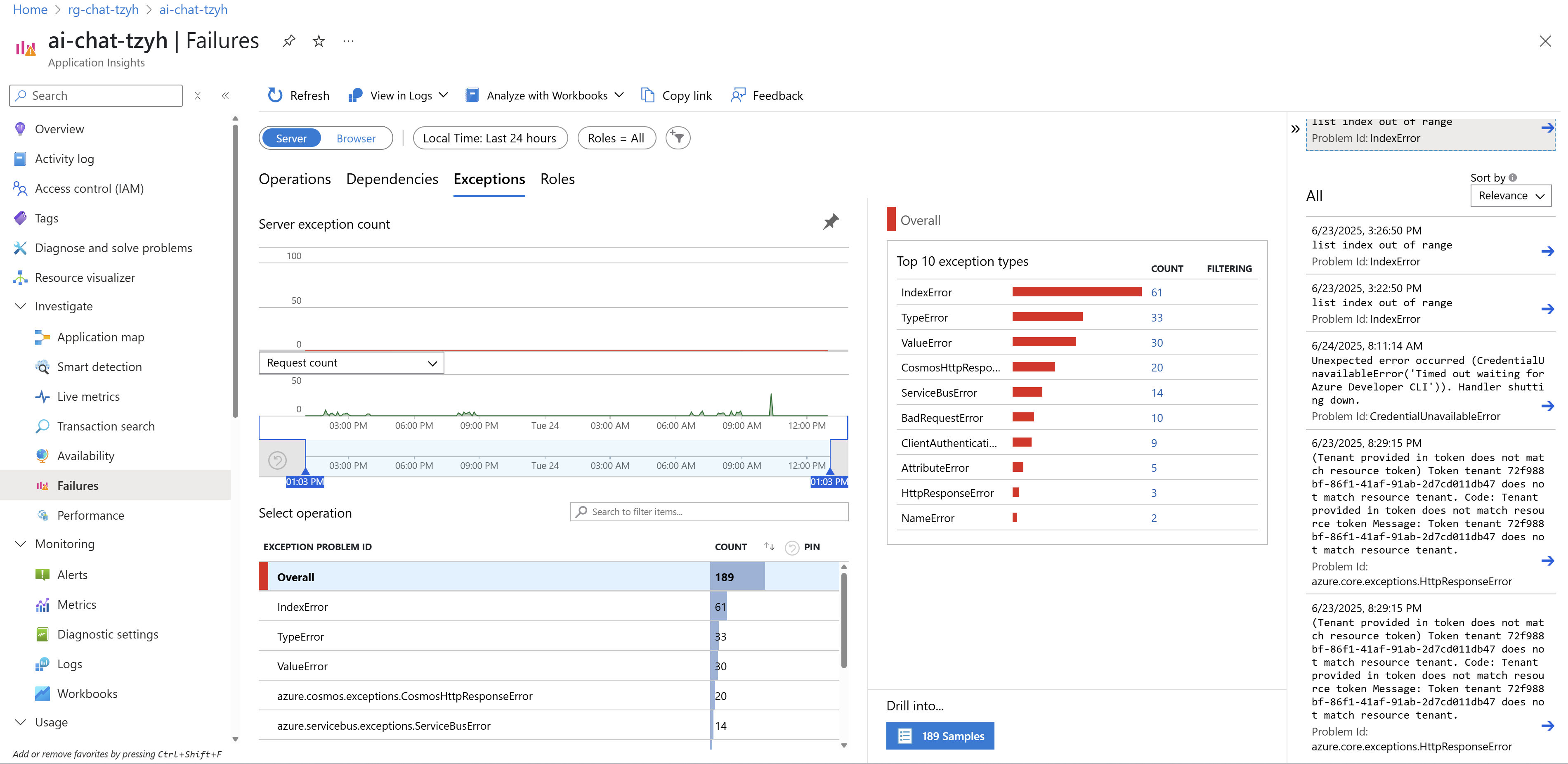Collapse the sidebar menu with double-chevron icon
Viewport: 1568px width, 764px height.
click(x=225, y=96)
